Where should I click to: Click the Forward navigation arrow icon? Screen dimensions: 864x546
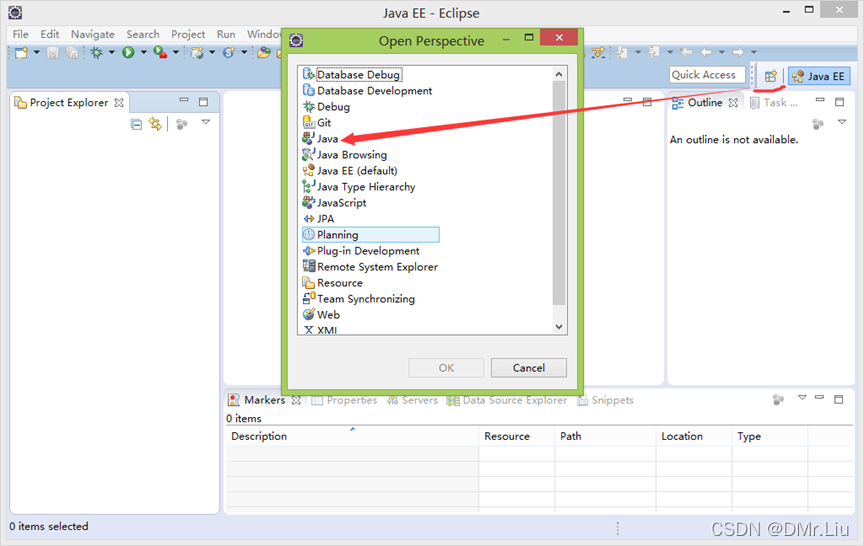pyautogui.click(x=738, y=52)
